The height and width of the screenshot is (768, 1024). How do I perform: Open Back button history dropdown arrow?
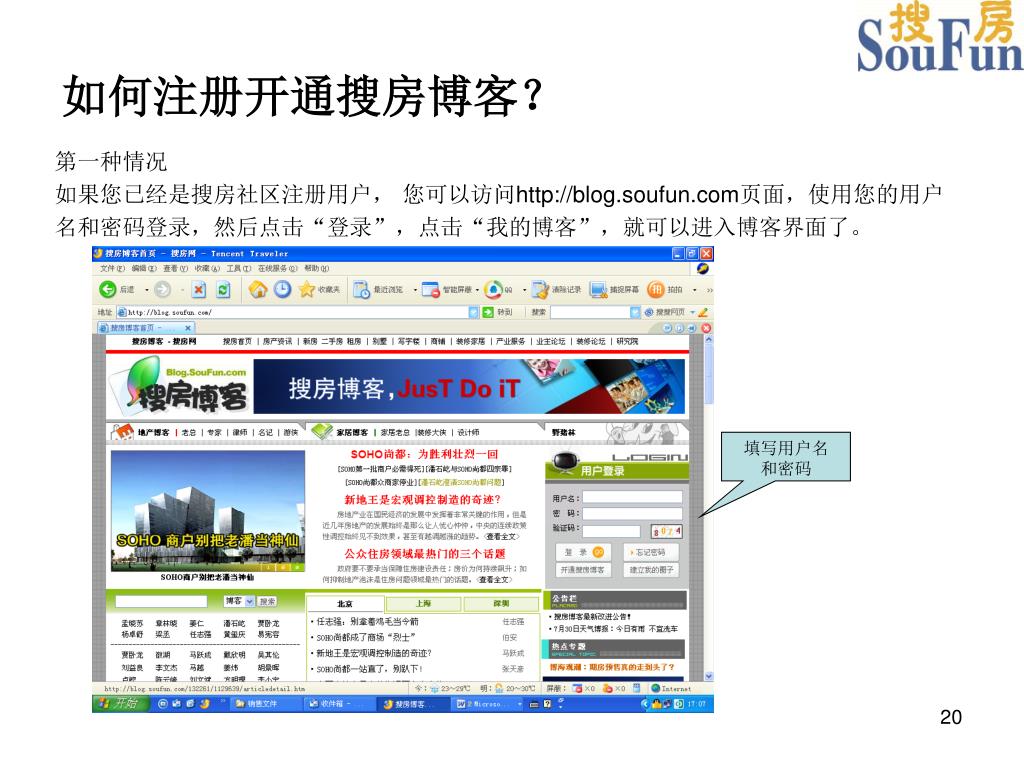tap(147, 289)
